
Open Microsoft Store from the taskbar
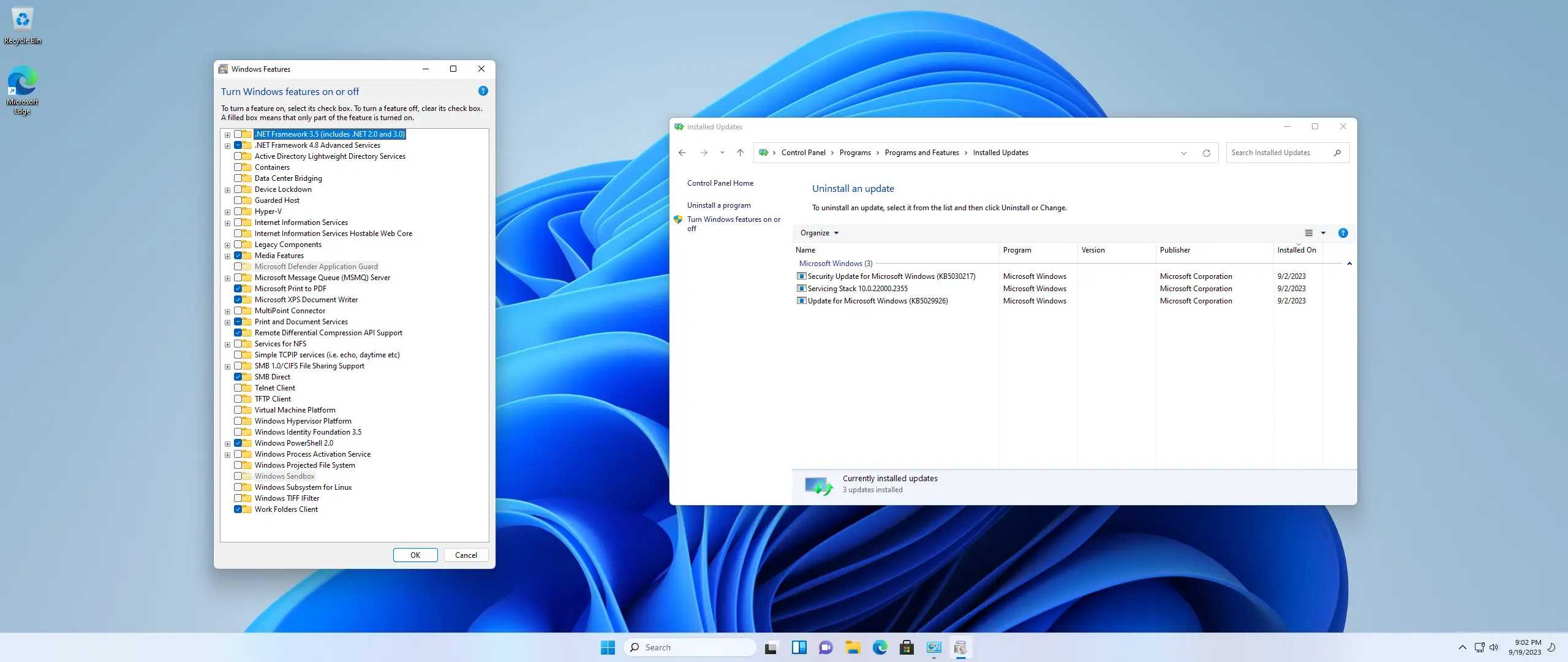tap(907, 647)
